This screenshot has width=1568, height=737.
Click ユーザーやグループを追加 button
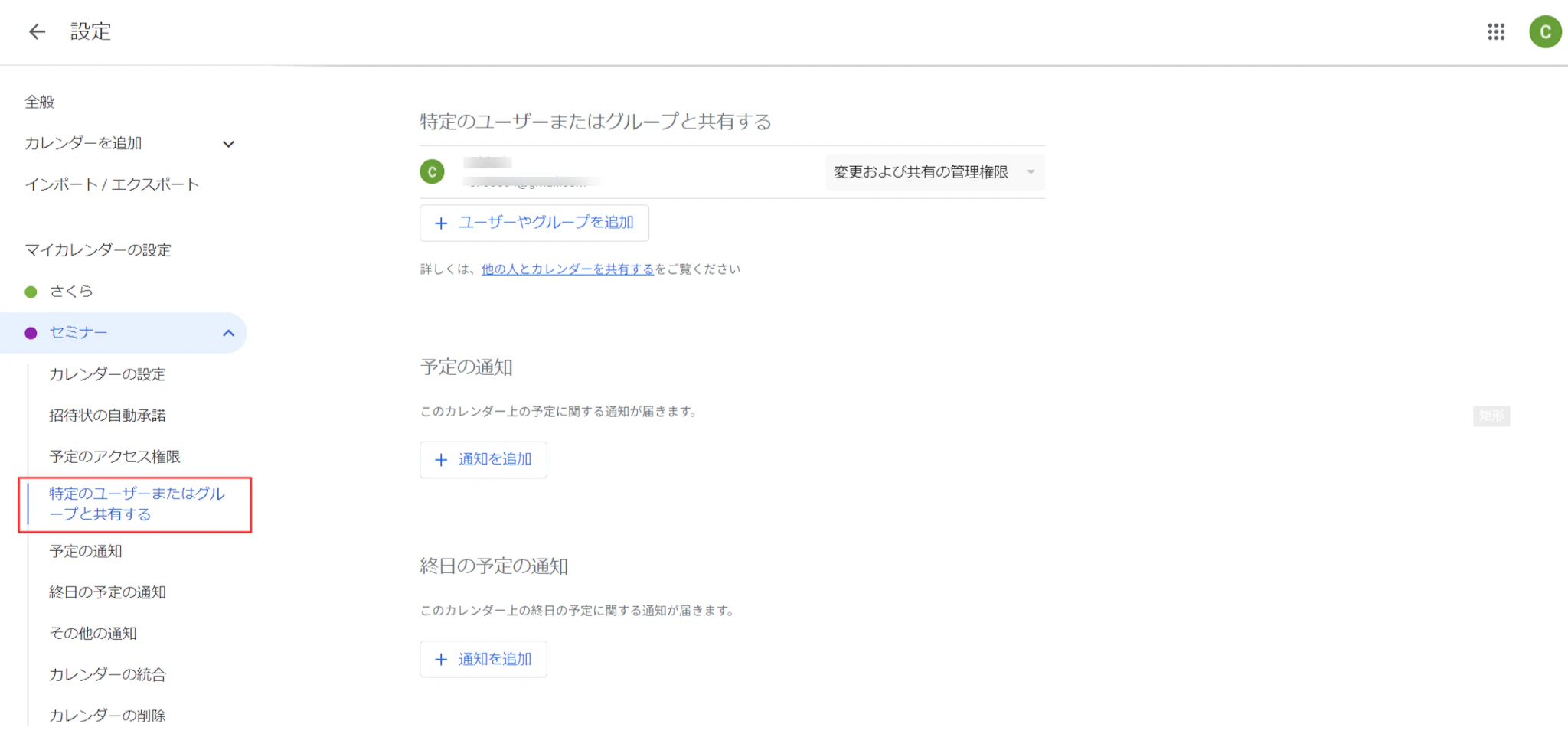click(534, 223)
